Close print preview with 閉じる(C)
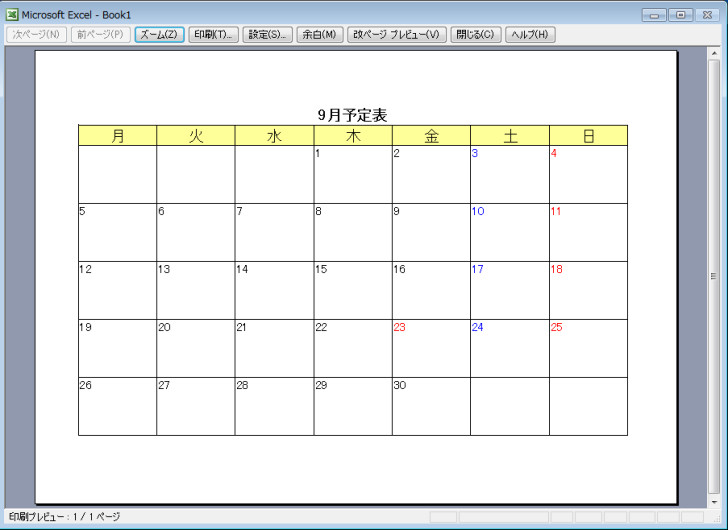728x530 pixels. 475,35
